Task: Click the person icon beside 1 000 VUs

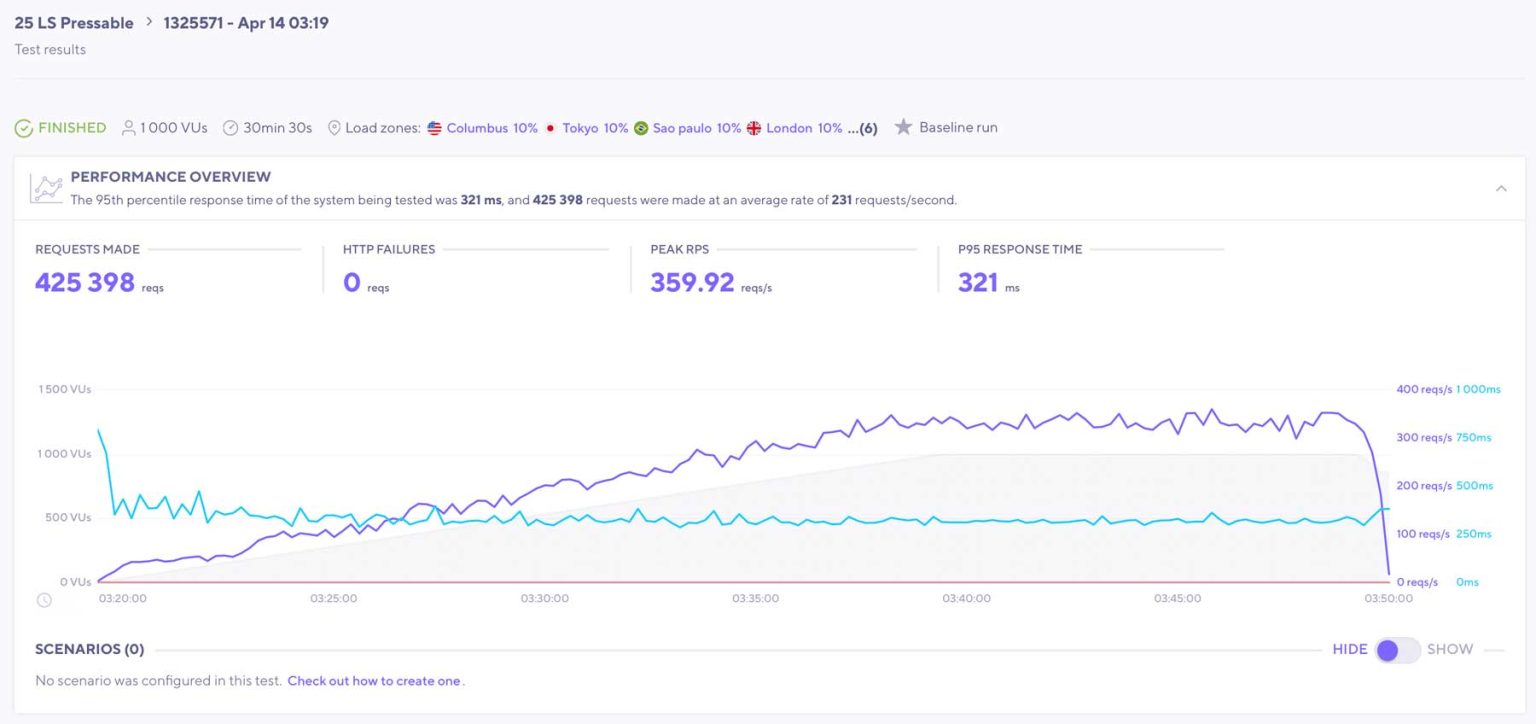Action: [128, 127]
